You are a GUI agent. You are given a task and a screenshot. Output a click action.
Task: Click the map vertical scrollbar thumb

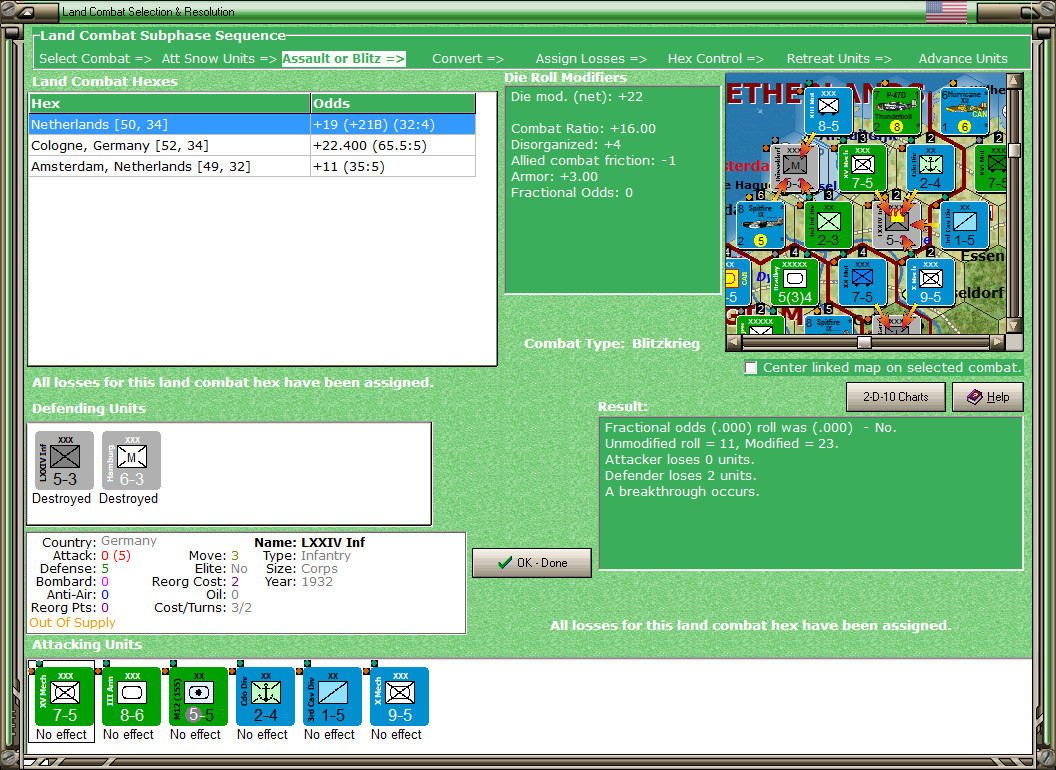1014,150
